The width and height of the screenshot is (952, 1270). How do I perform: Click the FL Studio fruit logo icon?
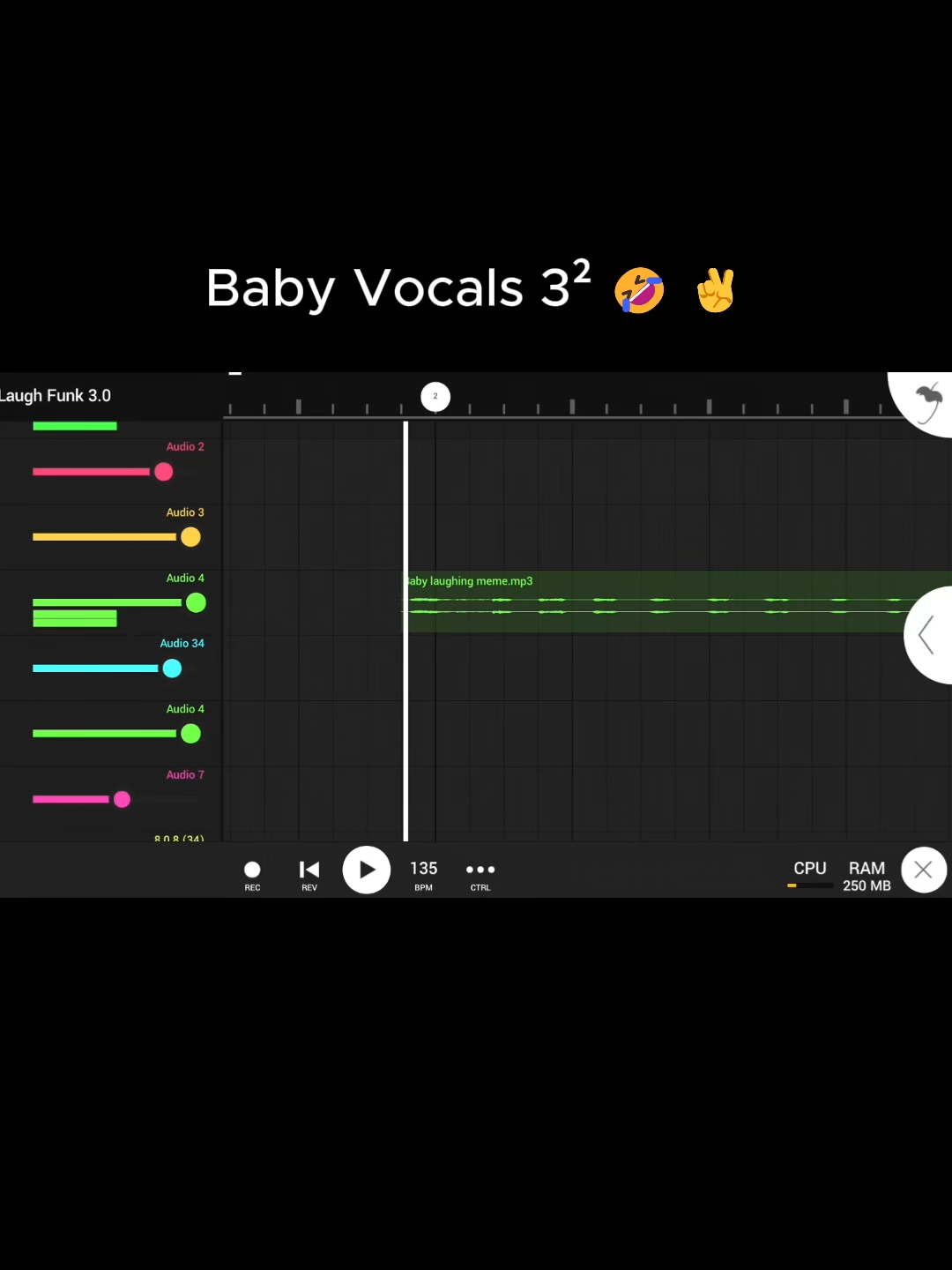[928, 402]
